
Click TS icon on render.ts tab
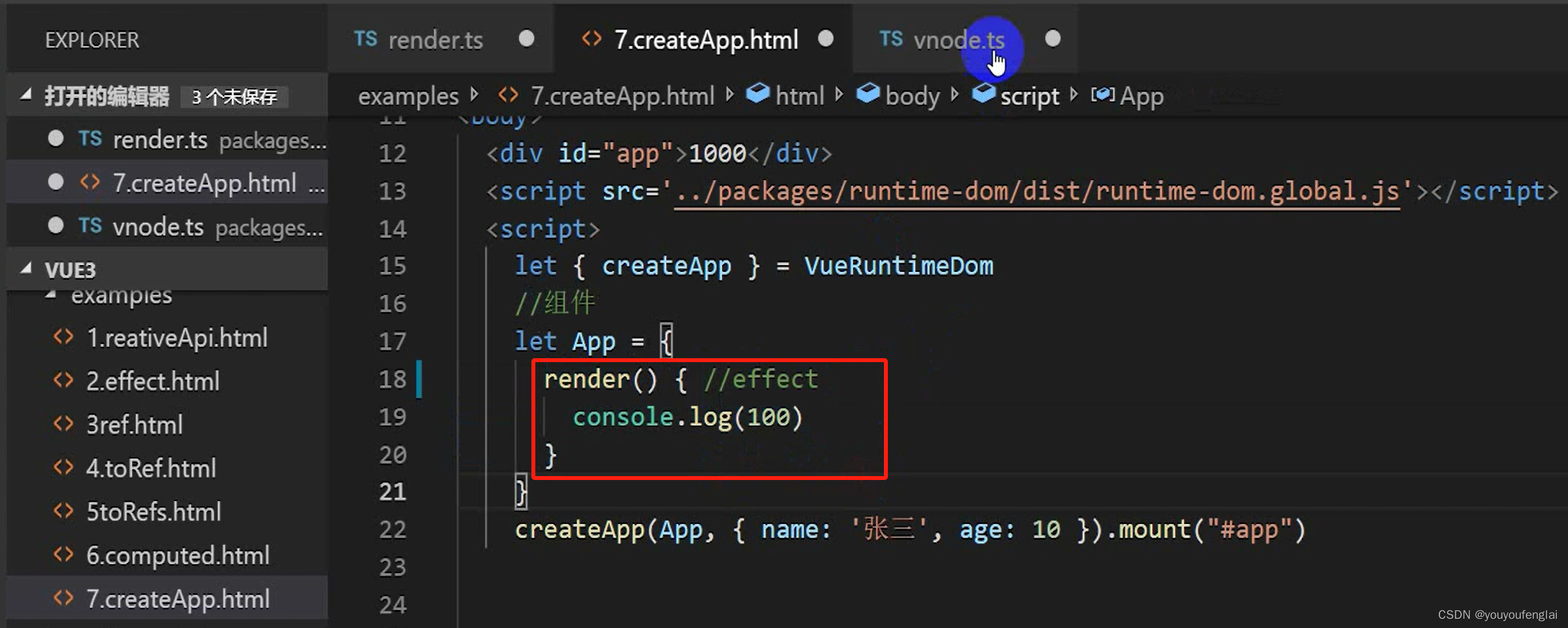[366, 39]
